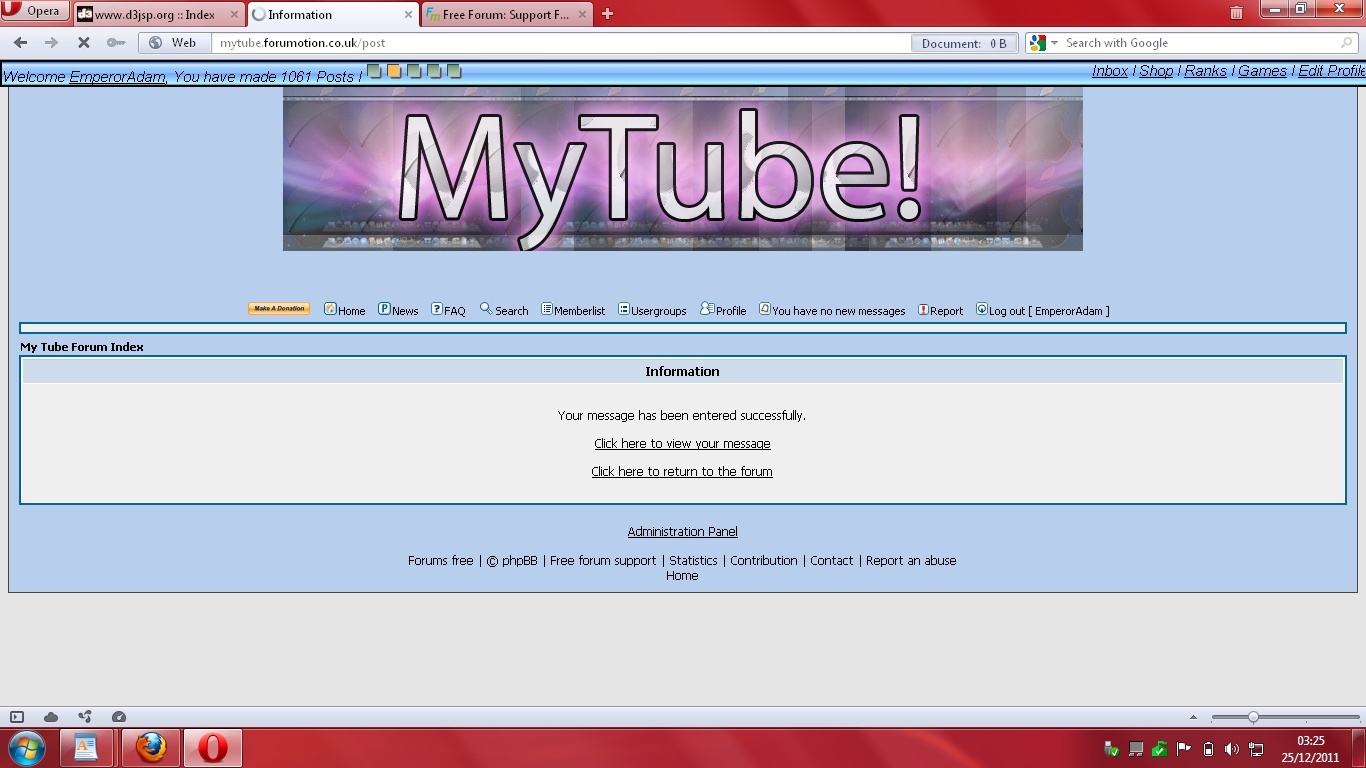The image size is (1366, 768).
Task: Open Forums free footer link
Action: tap(440, 561)
